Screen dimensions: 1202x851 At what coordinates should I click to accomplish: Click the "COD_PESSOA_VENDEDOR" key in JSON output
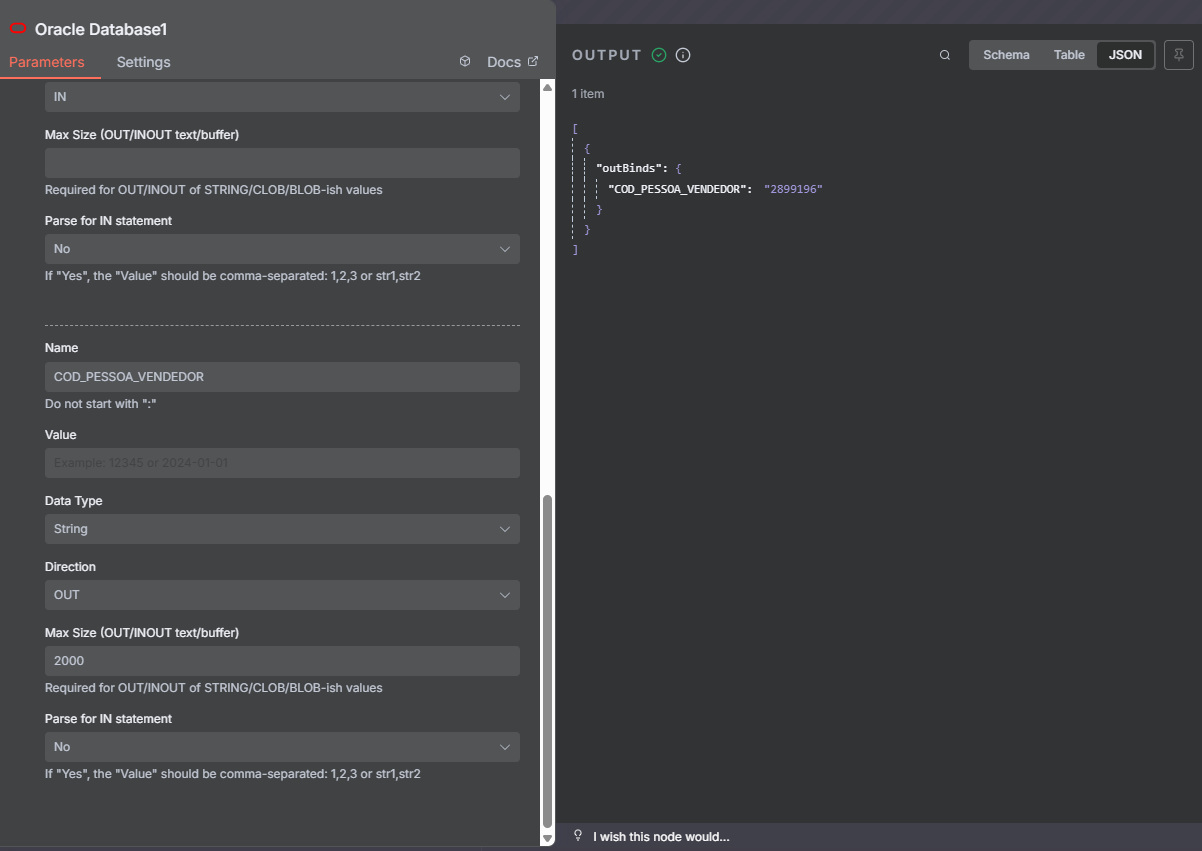pos(679,188)
